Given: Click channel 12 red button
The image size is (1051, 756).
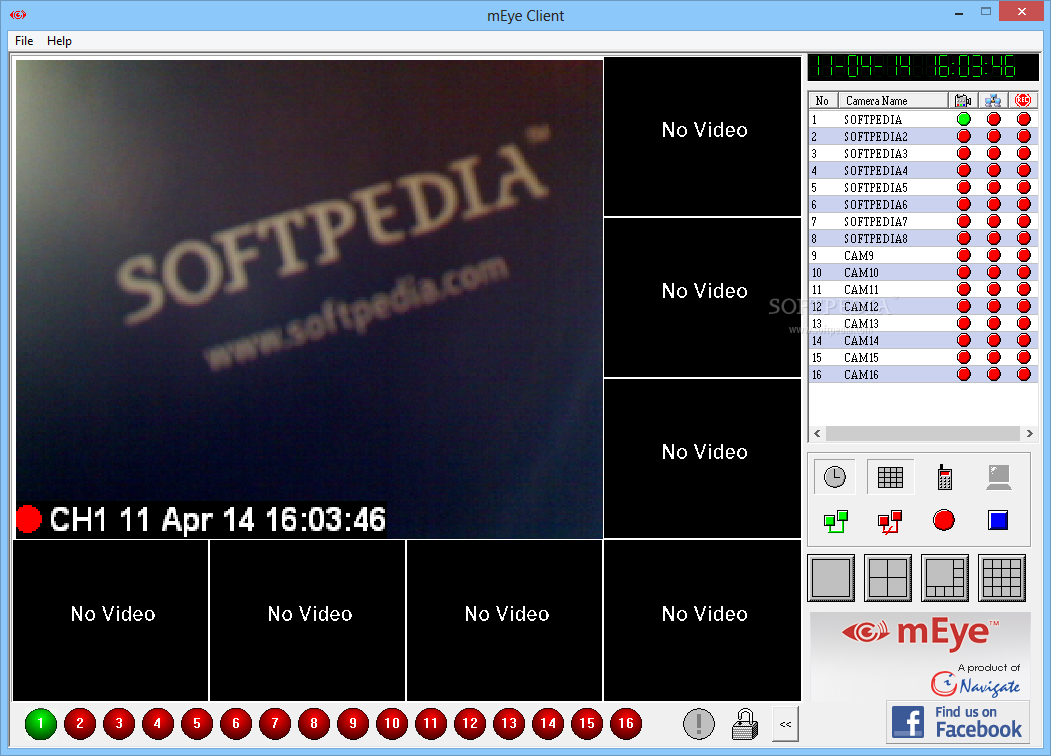Looking at the screenshot, I should coord(470,724).
